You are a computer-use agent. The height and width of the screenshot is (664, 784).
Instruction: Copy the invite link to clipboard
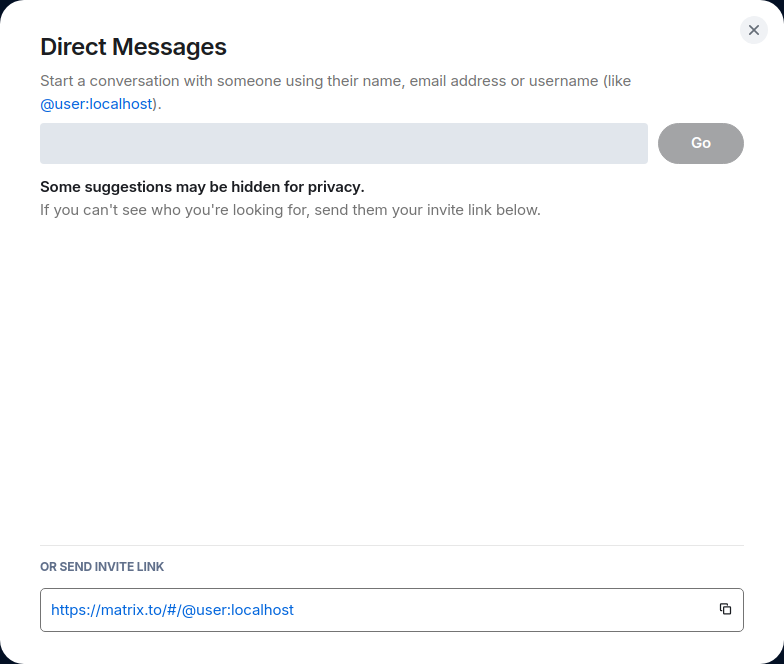[x=725, y=609]
